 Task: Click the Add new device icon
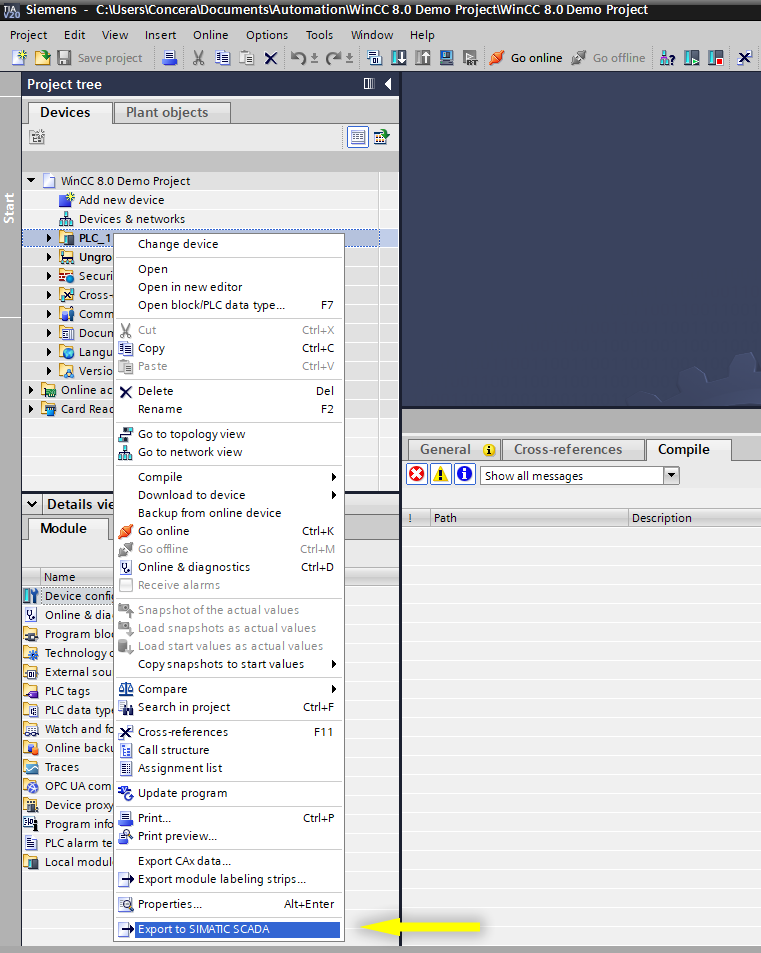67,200
